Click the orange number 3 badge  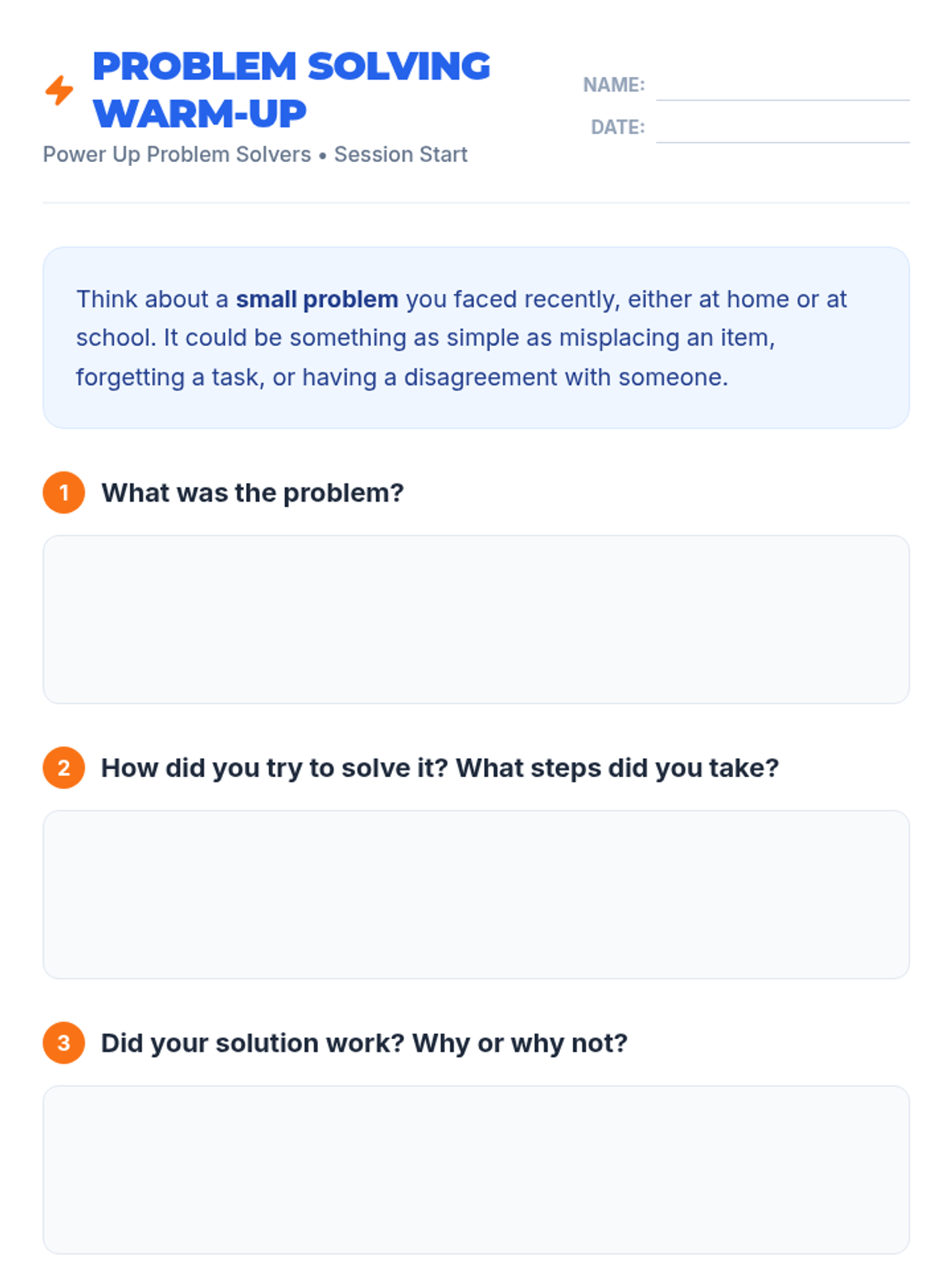click(x=64, y=1043)
